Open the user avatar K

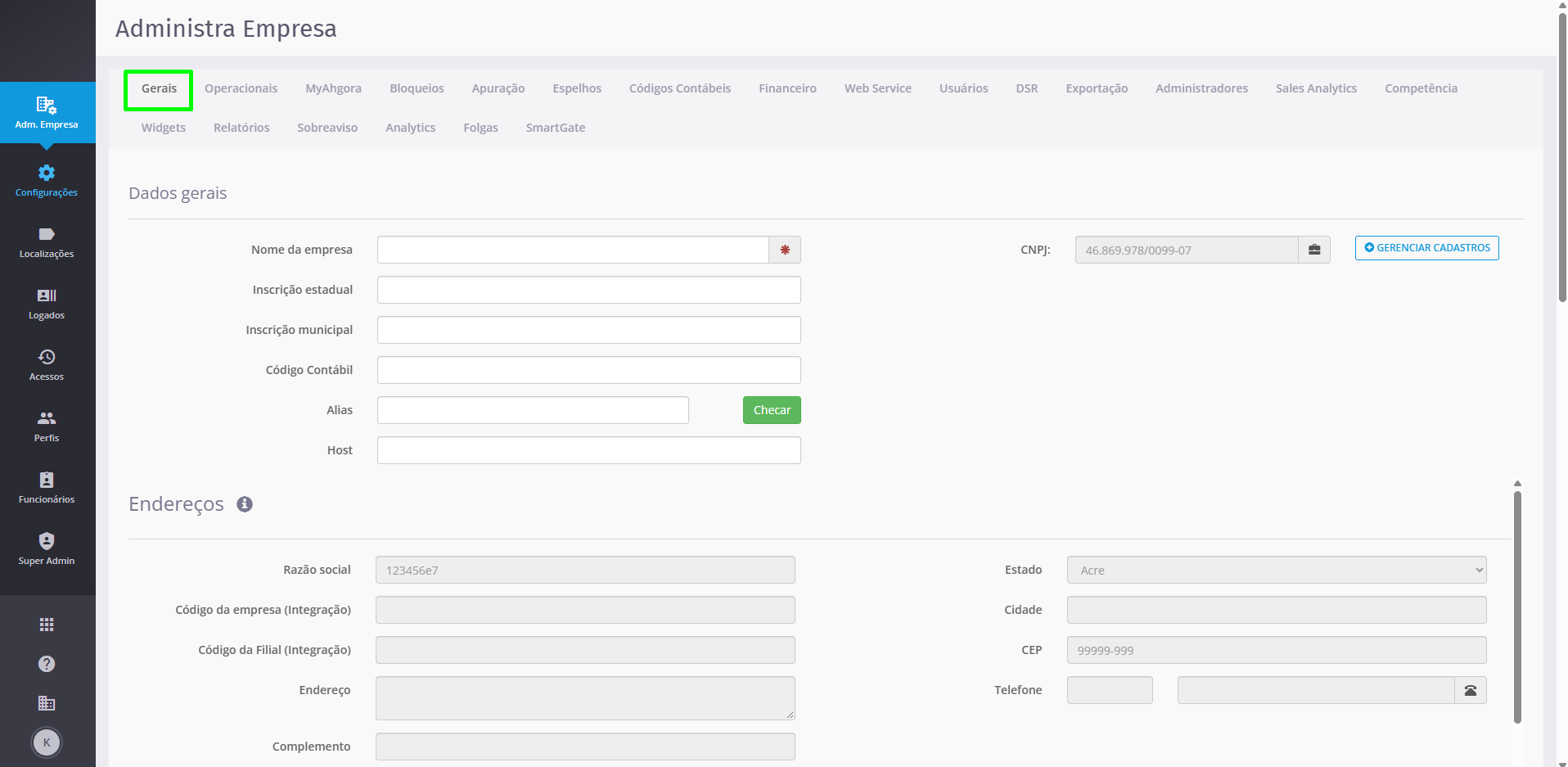[x=47, y=742]
